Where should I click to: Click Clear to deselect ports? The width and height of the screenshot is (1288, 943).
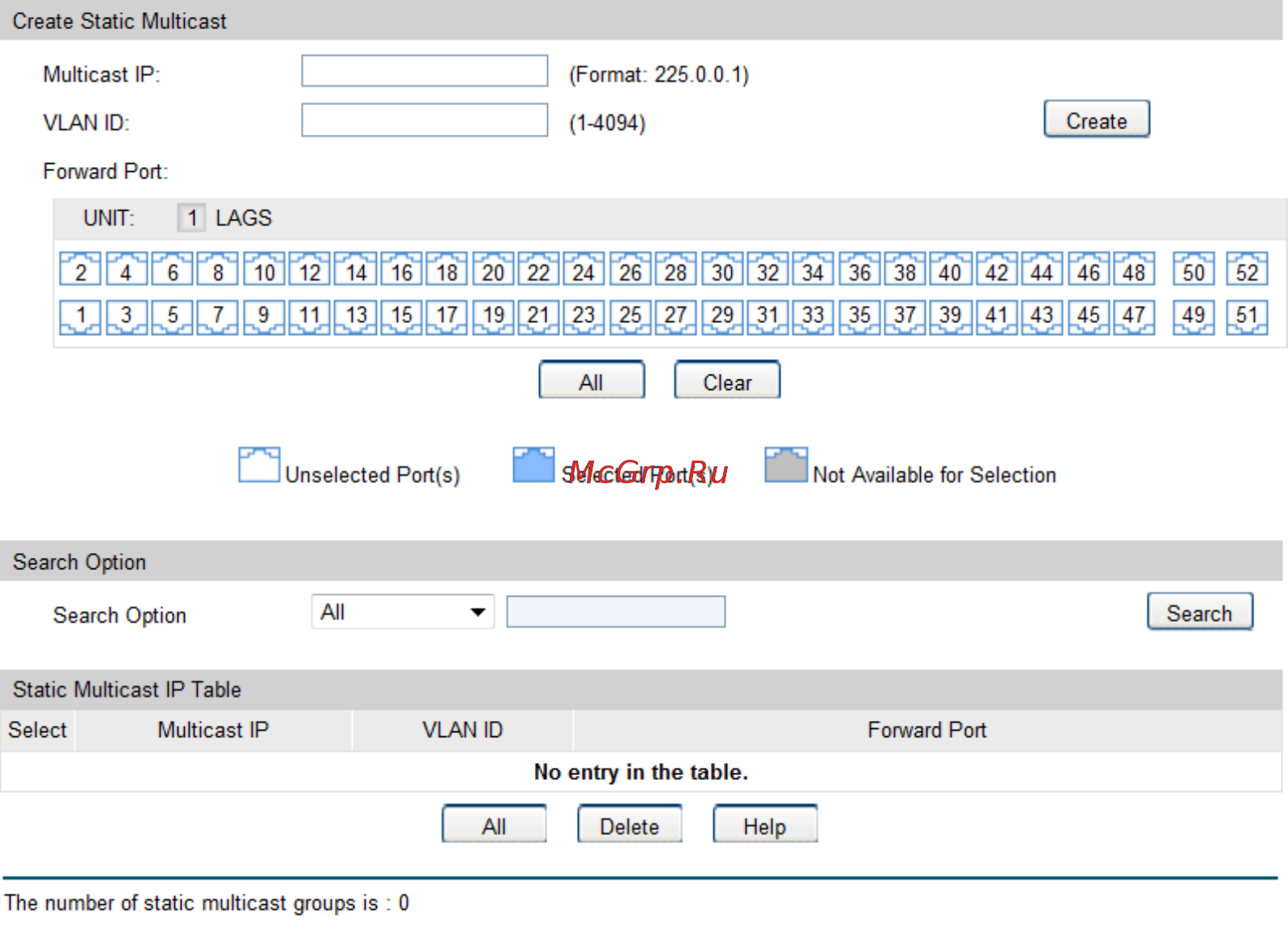[727, 381]
